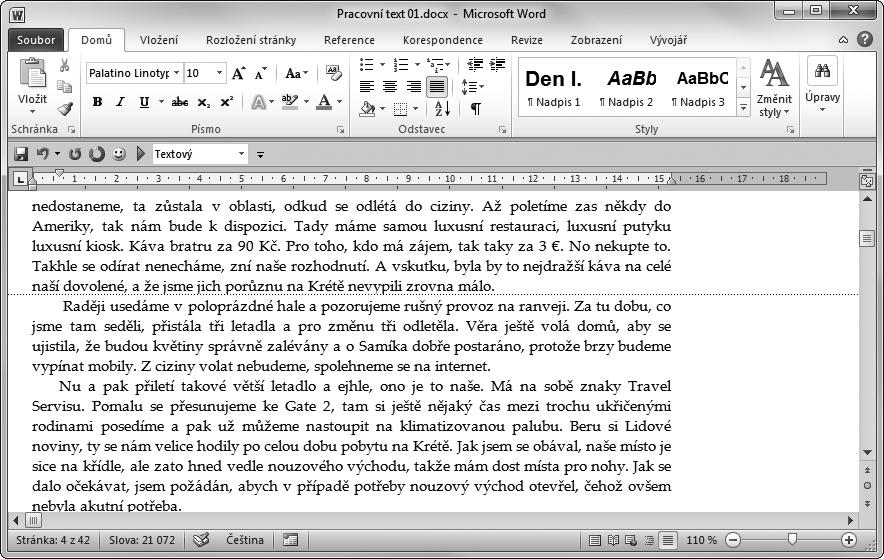Open line spacing dropdown
The width and height of the screenshot is (884, 559).
pyautogui.click(x=472, y=86)
